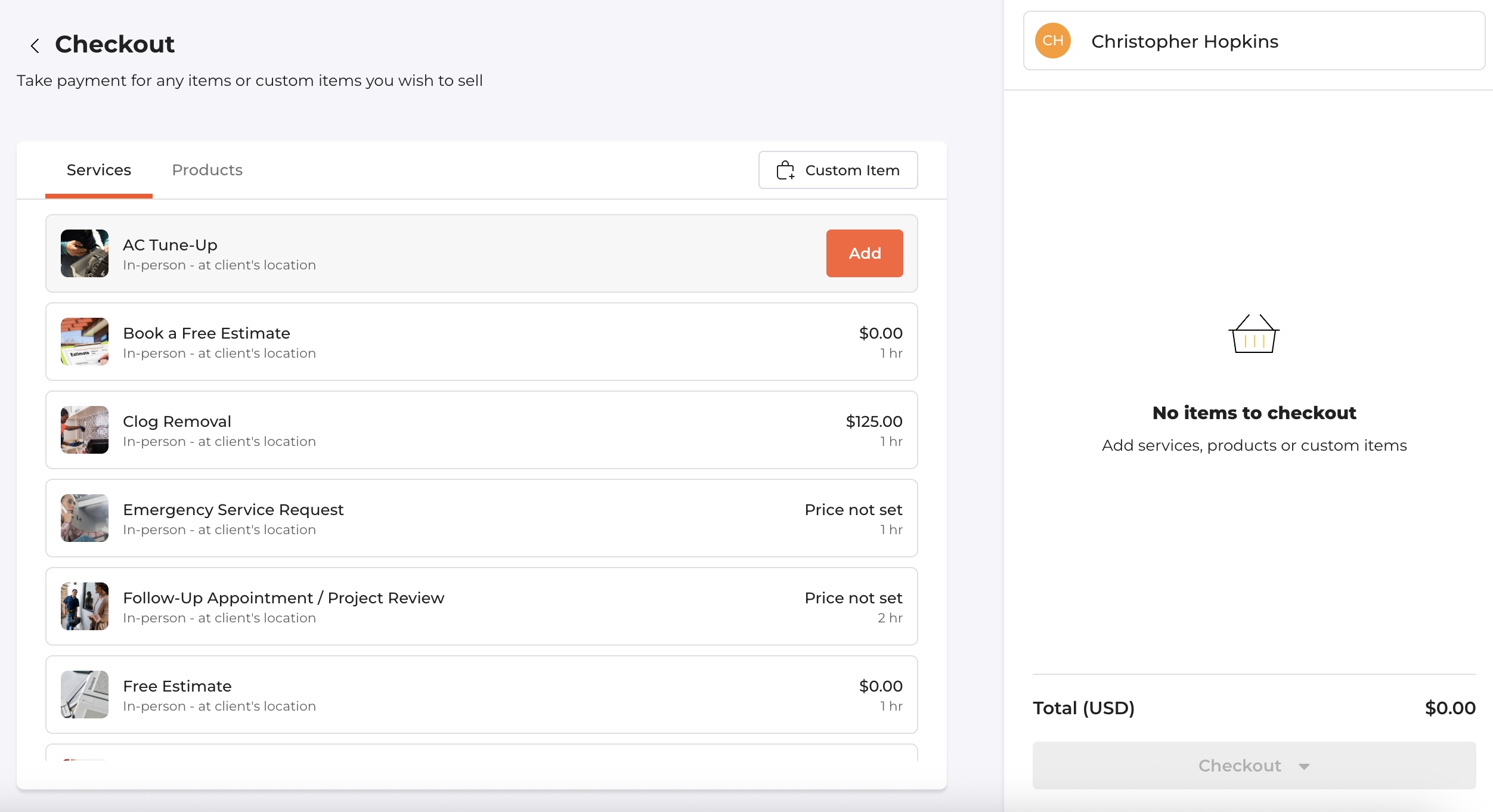1493x812 pixels.
Task: Select the Clog Removal service row
Action: tap(481, 430)
